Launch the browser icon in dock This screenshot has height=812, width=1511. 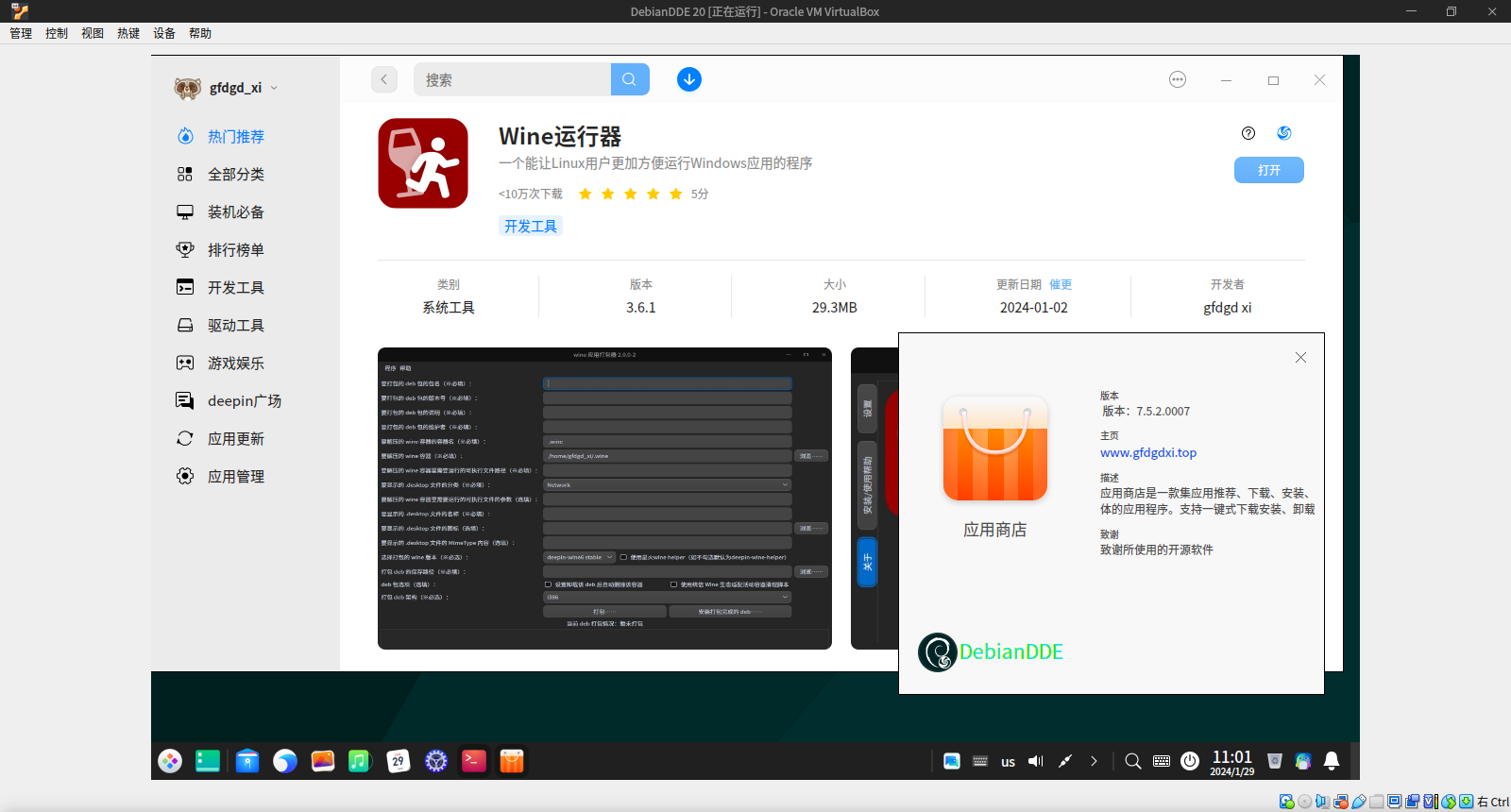coord(285,761)
